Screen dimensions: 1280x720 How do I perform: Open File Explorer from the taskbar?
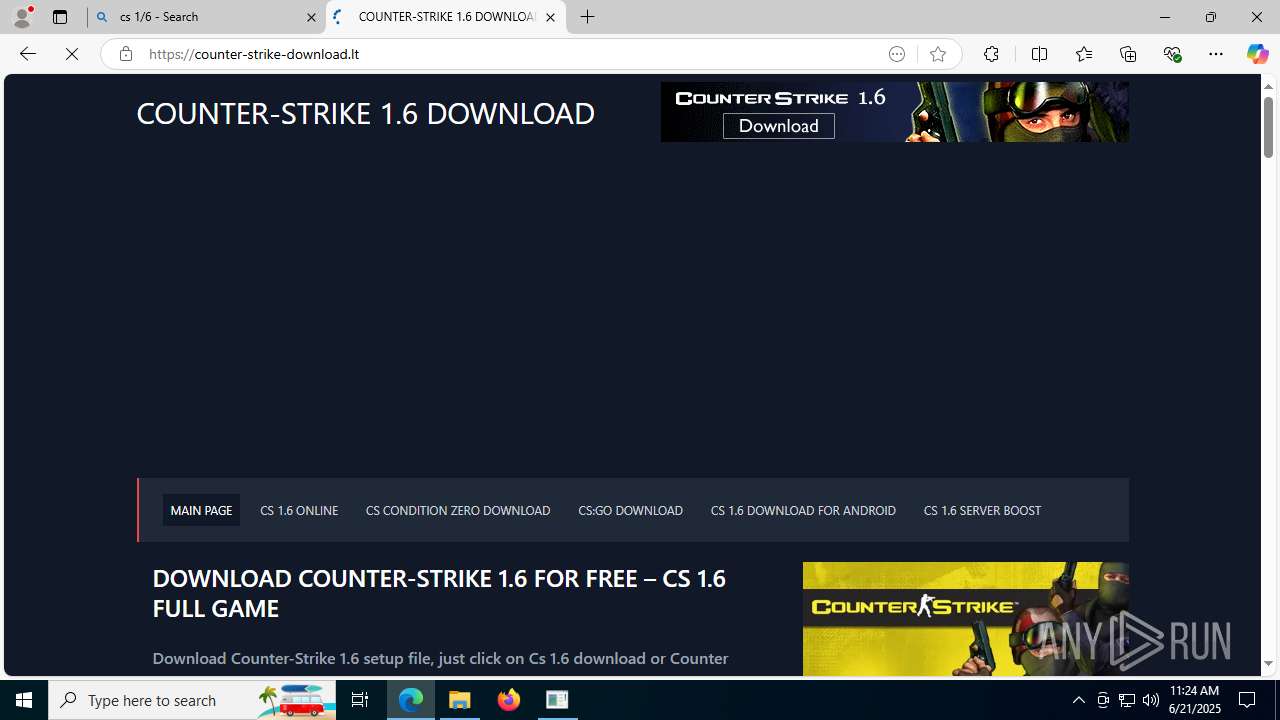(460, 700)
